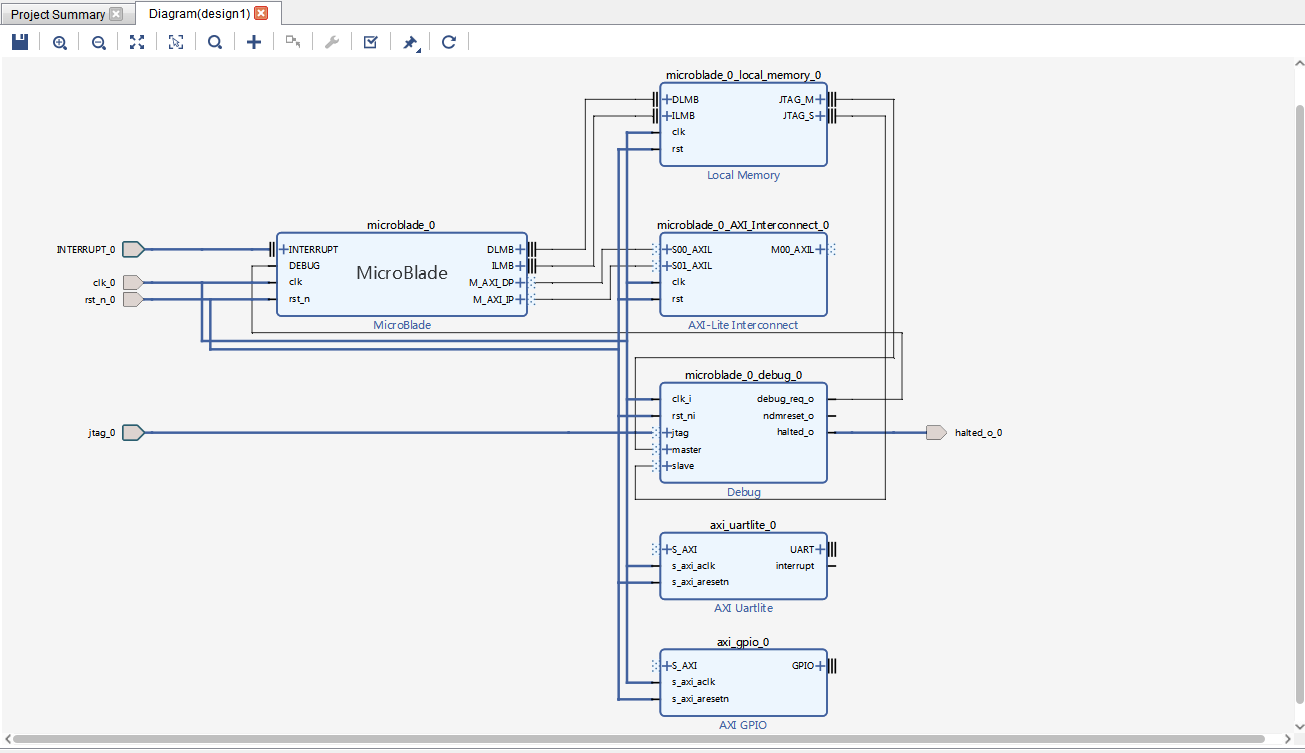Click the horizontal scrollbar below the diagram

coord(650,740)
